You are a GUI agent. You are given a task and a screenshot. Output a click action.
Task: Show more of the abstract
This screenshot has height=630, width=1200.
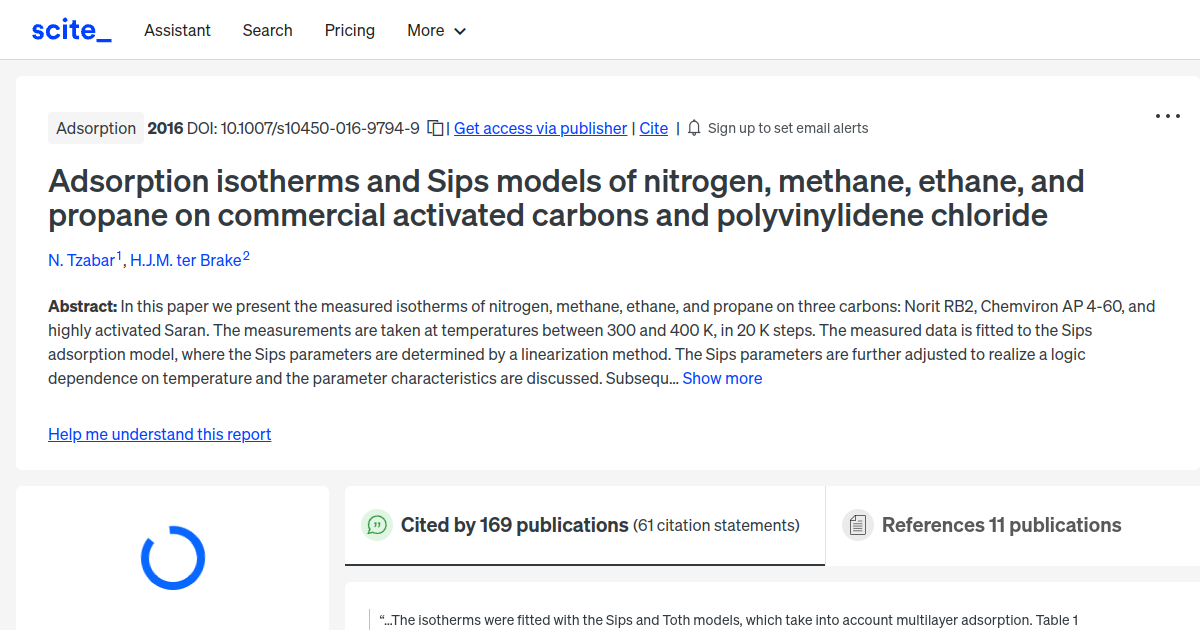[x=722, y=378]
